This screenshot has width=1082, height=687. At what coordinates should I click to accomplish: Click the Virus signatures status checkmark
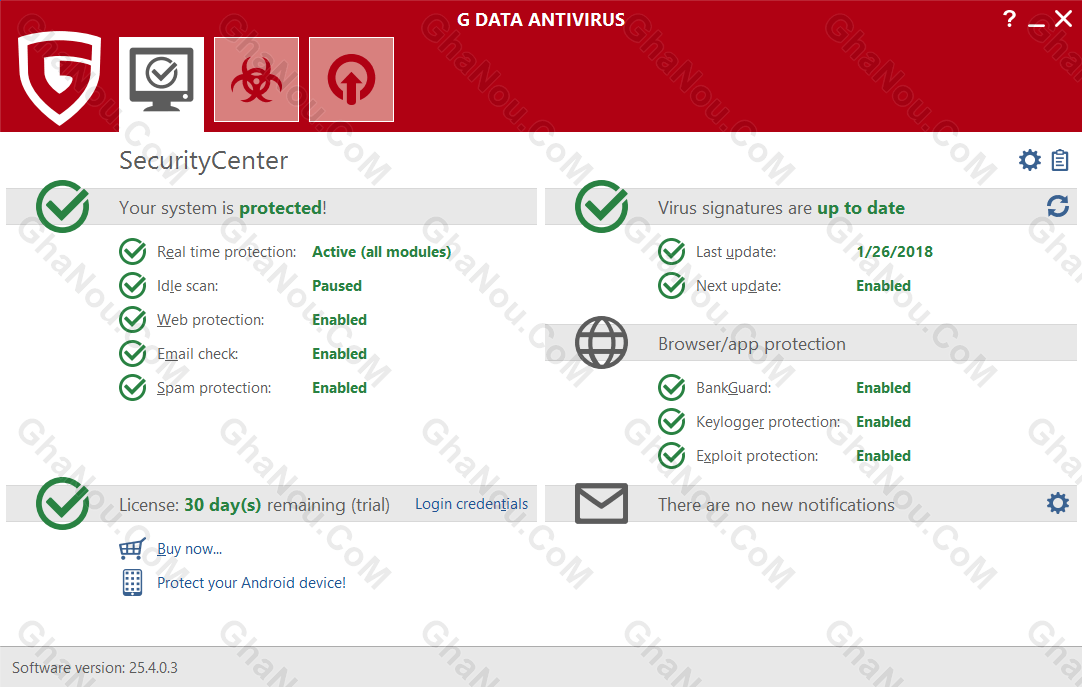tap(602, 206)
